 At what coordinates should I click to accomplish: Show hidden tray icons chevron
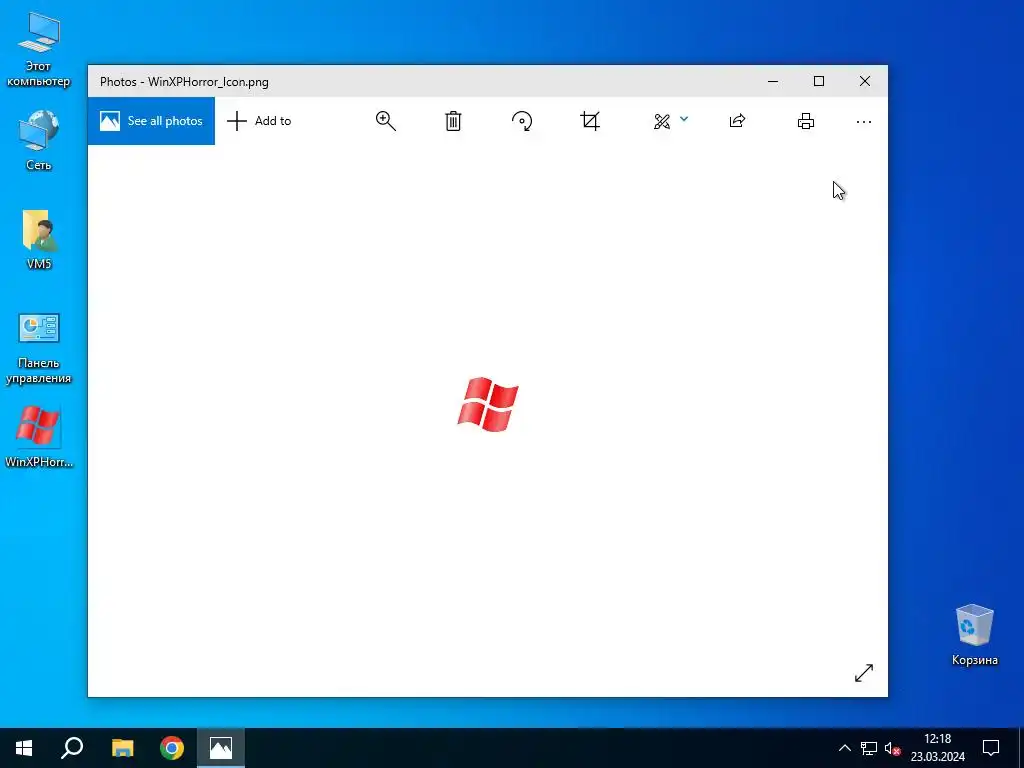coord(844,748)
